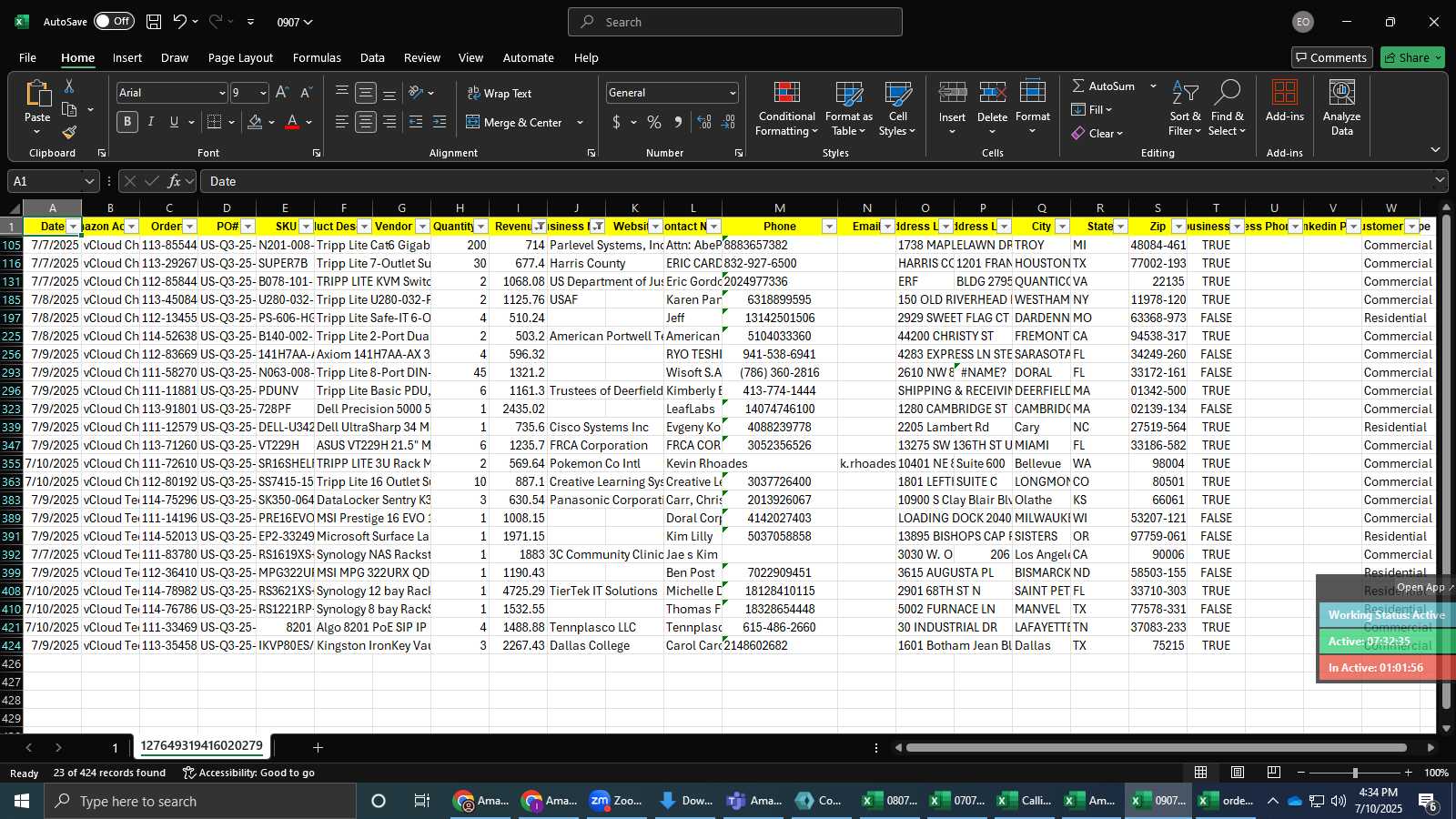
Task: Click the formula bar containing Date
Action: pos(816,181)
